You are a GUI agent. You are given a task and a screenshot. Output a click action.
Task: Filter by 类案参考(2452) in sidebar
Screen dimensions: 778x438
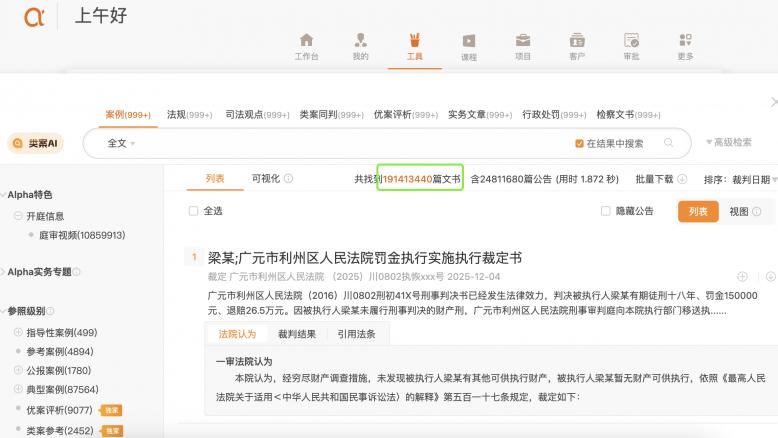60,431
